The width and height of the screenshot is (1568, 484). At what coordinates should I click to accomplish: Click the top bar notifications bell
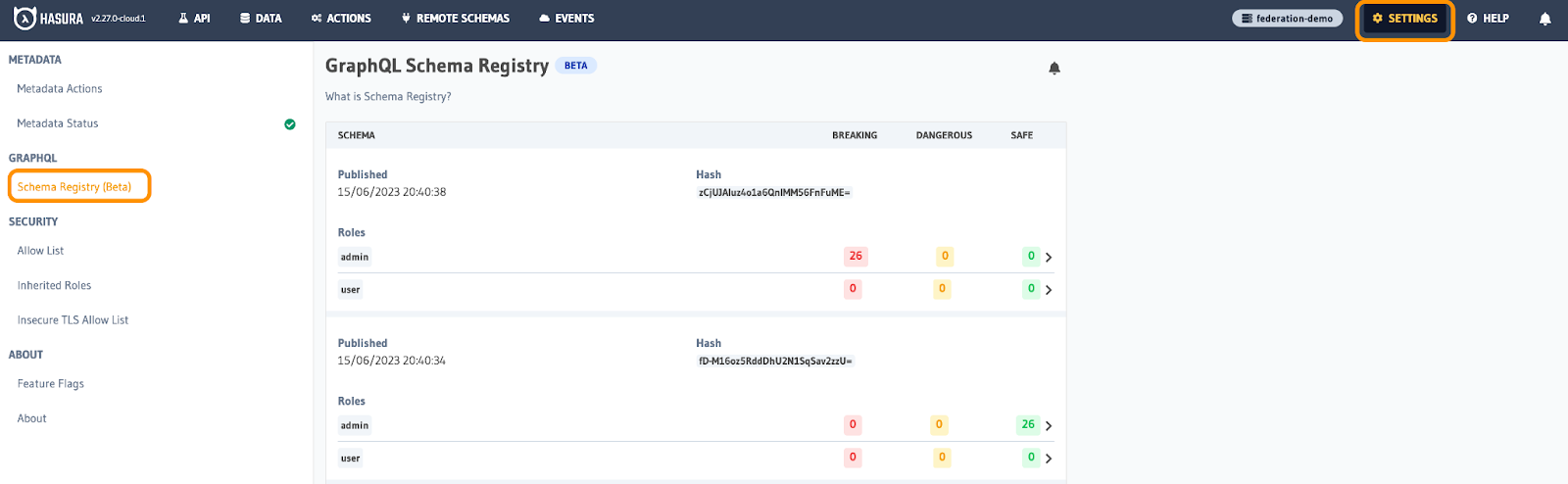point(1544,19)
